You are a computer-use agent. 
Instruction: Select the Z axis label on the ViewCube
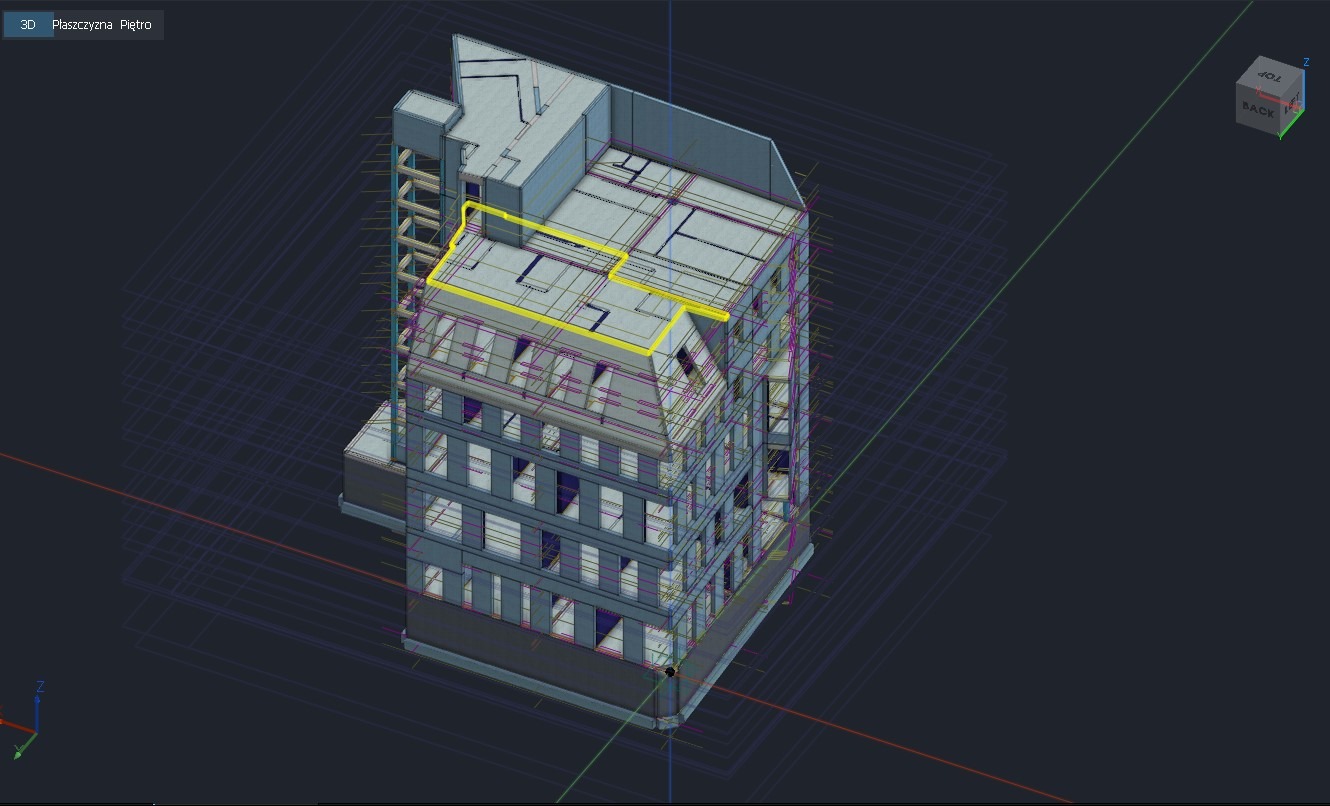(x=1306, y=62)
